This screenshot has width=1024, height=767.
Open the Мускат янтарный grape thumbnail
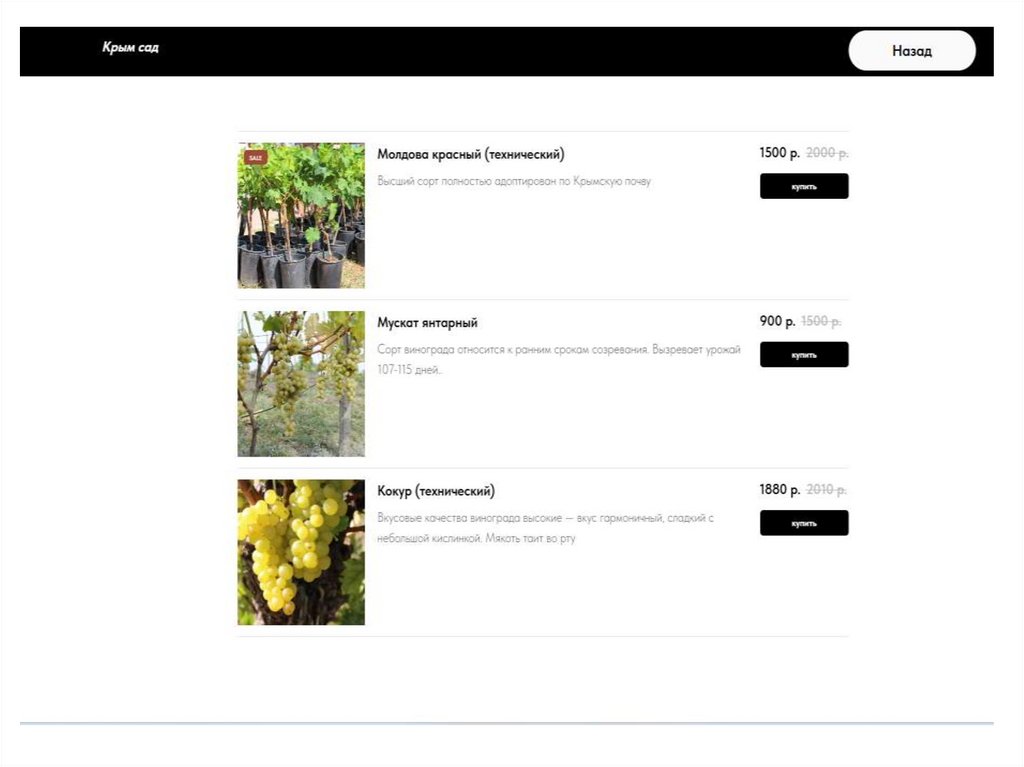[301, 384]
